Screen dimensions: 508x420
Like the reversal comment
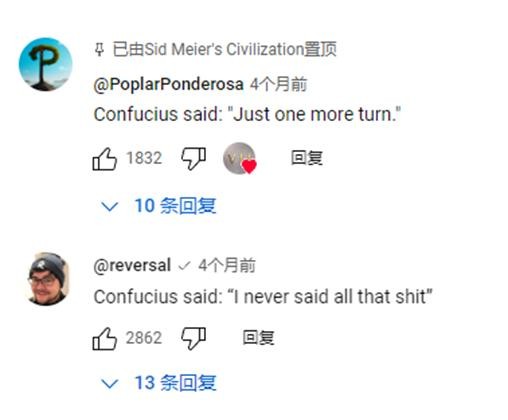105,338
